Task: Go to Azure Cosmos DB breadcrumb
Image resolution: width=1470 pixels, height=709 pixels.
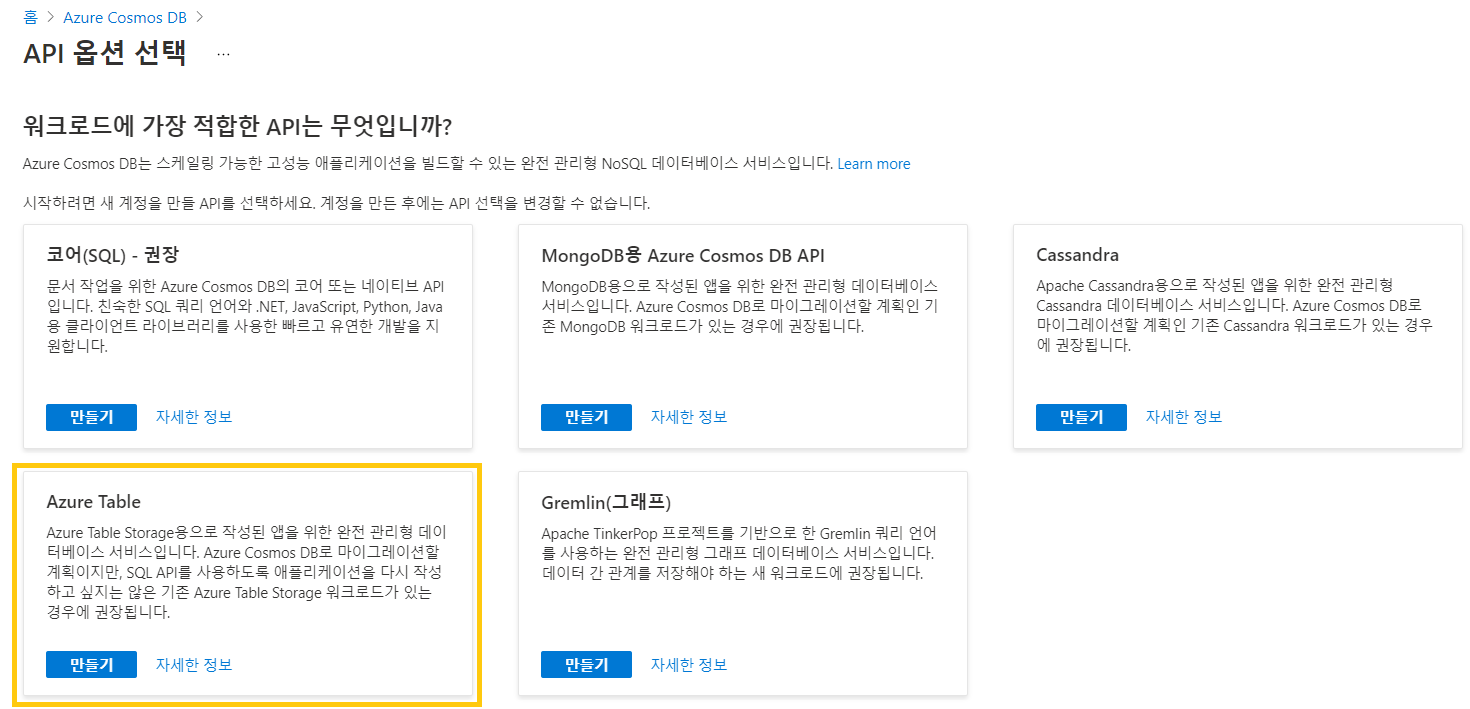Action: point(125,18)
